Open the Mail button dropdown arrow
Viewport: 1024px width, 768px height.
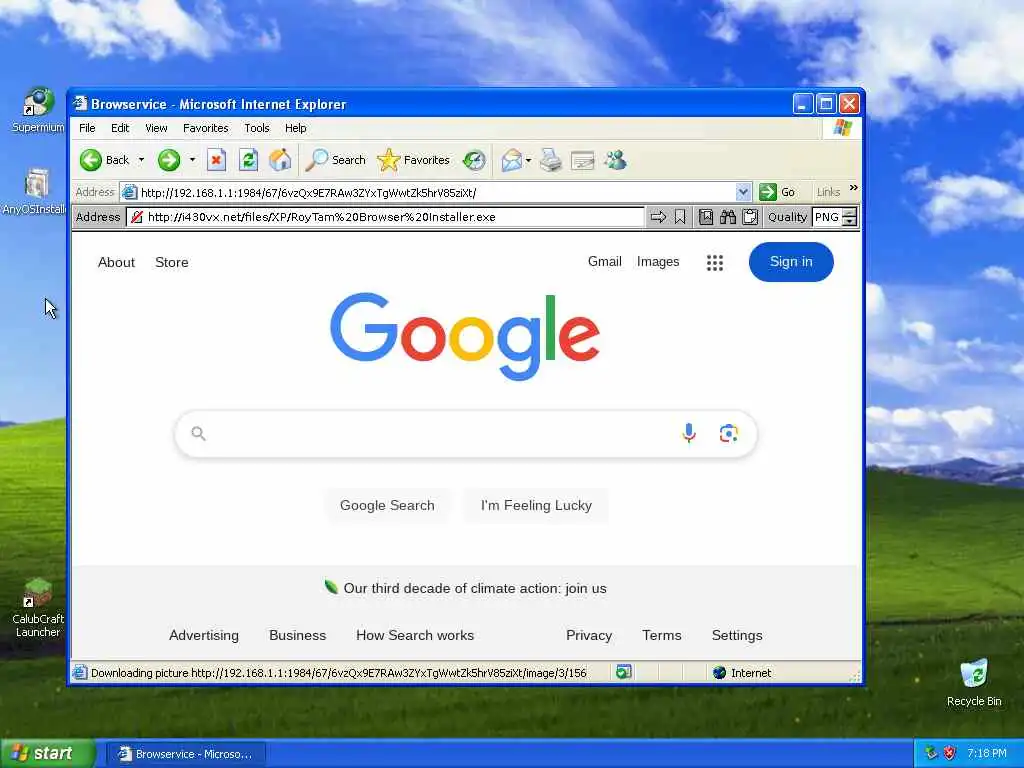528,160
